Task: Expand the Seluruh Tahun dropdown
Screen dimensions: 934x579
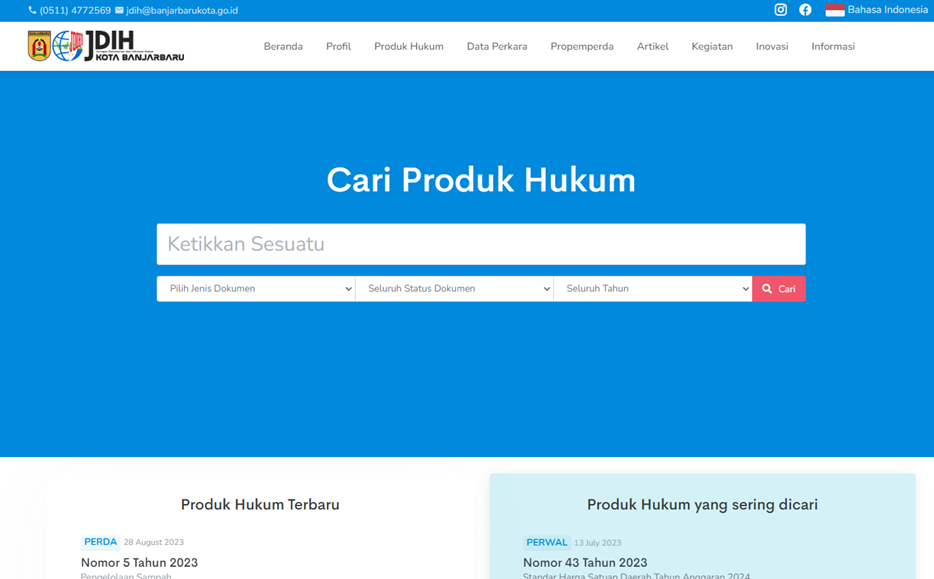Action: click(x=653, y=289)
